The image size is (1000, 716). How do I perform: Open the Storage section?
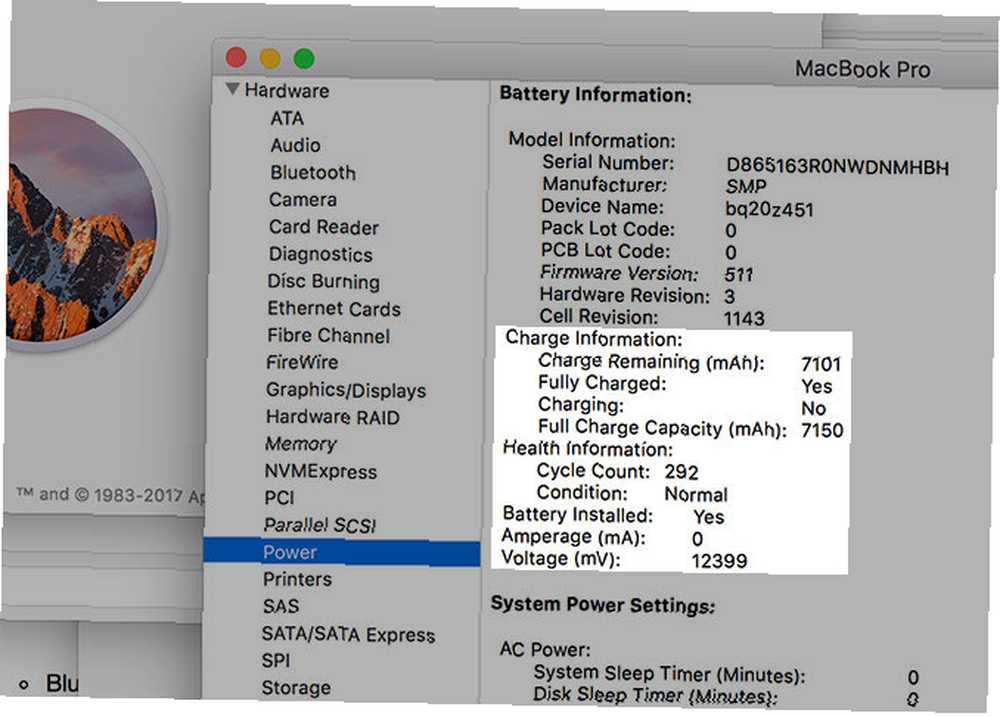[x=296, y=688]
